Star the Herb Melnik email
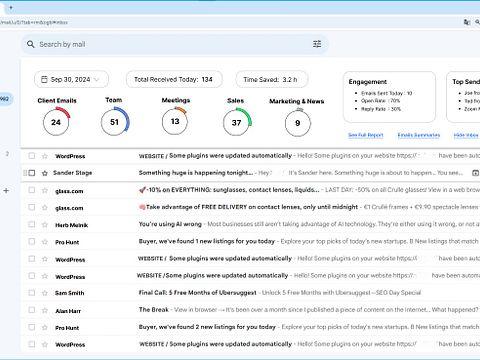This screenshot has height=360, width=480. tap(45, 225)
